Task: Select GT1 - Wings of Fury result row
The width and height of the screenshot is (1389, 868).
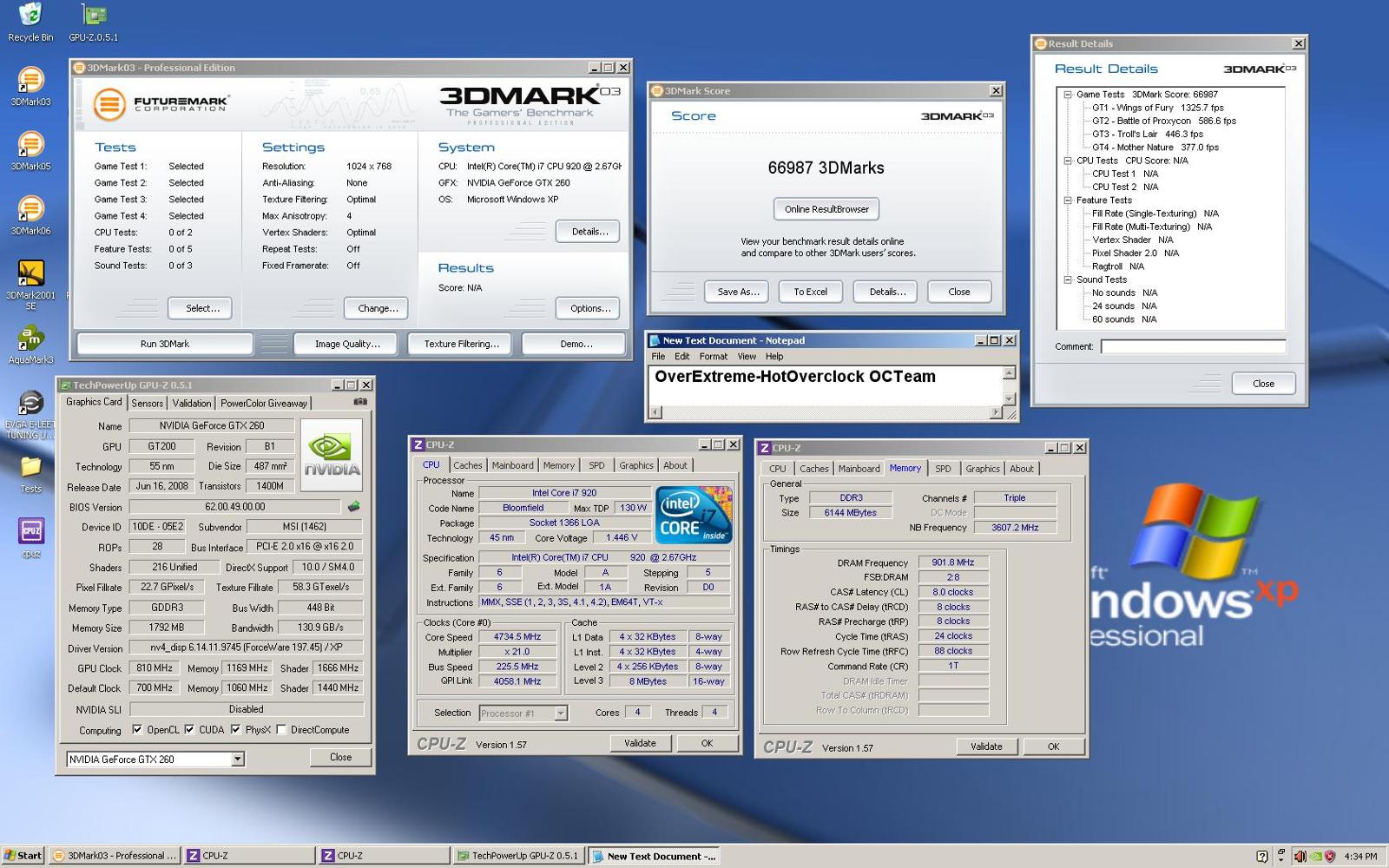Action: 1158,108
